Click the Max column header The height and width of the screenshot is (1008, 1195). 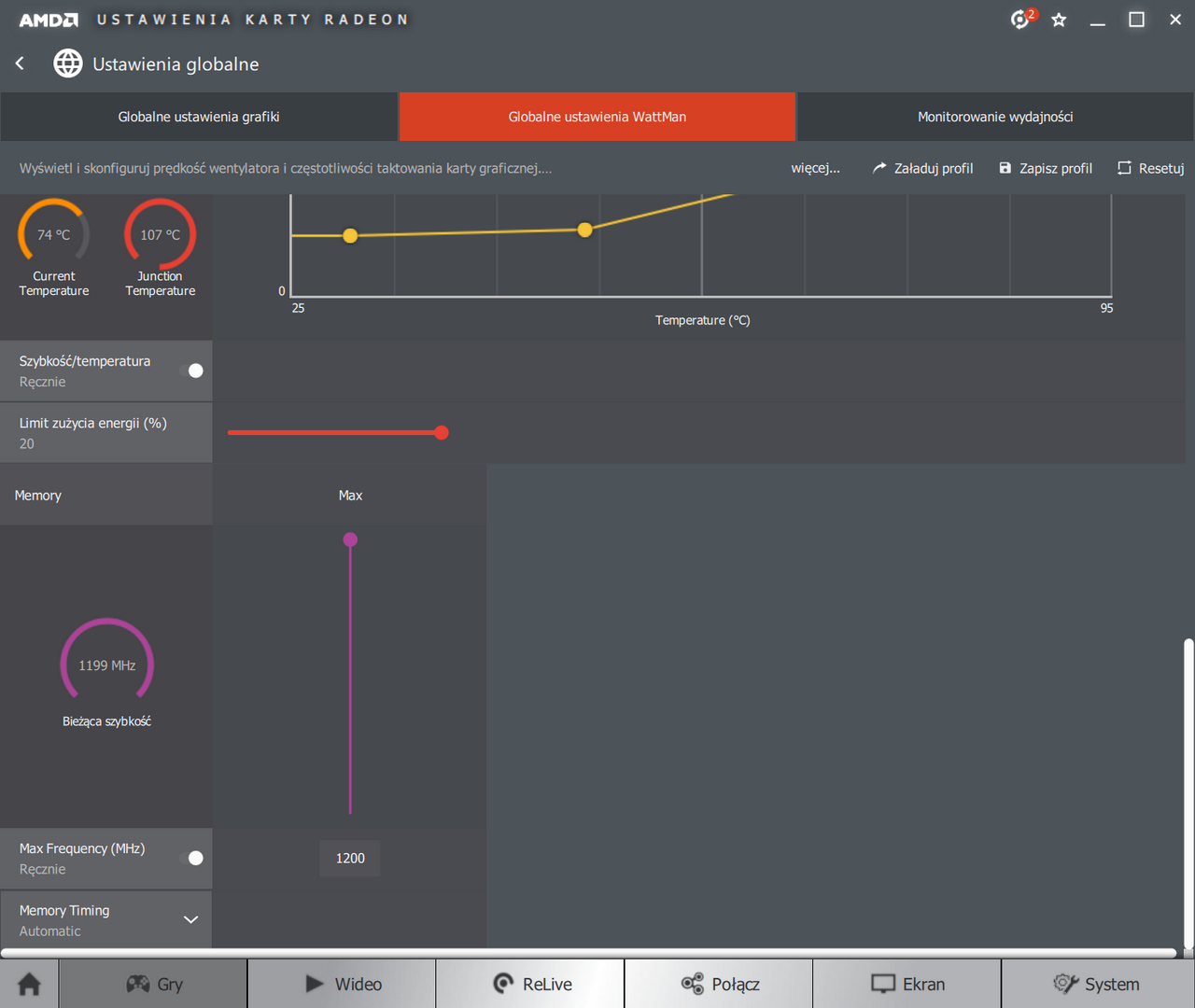pos(350,496)
